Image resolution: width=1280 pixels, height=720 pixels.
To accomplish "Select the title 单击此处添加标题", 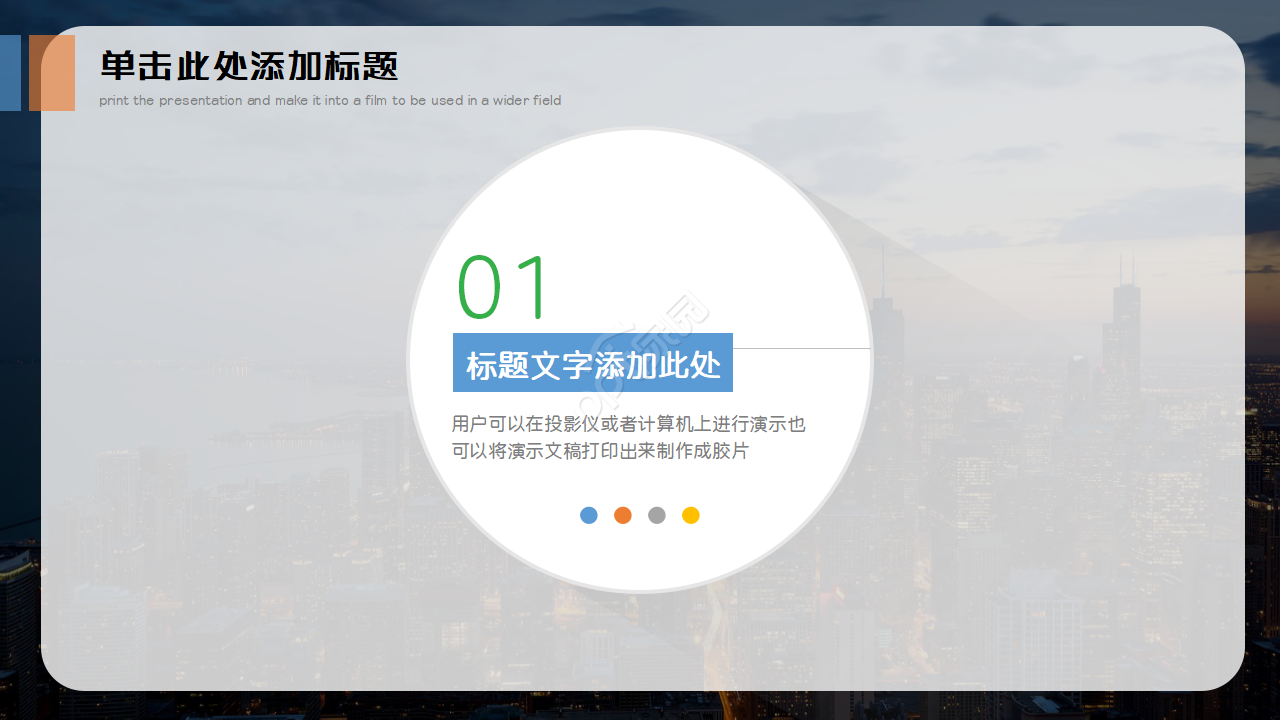I will pyautogui.click(x=248, y=64).
